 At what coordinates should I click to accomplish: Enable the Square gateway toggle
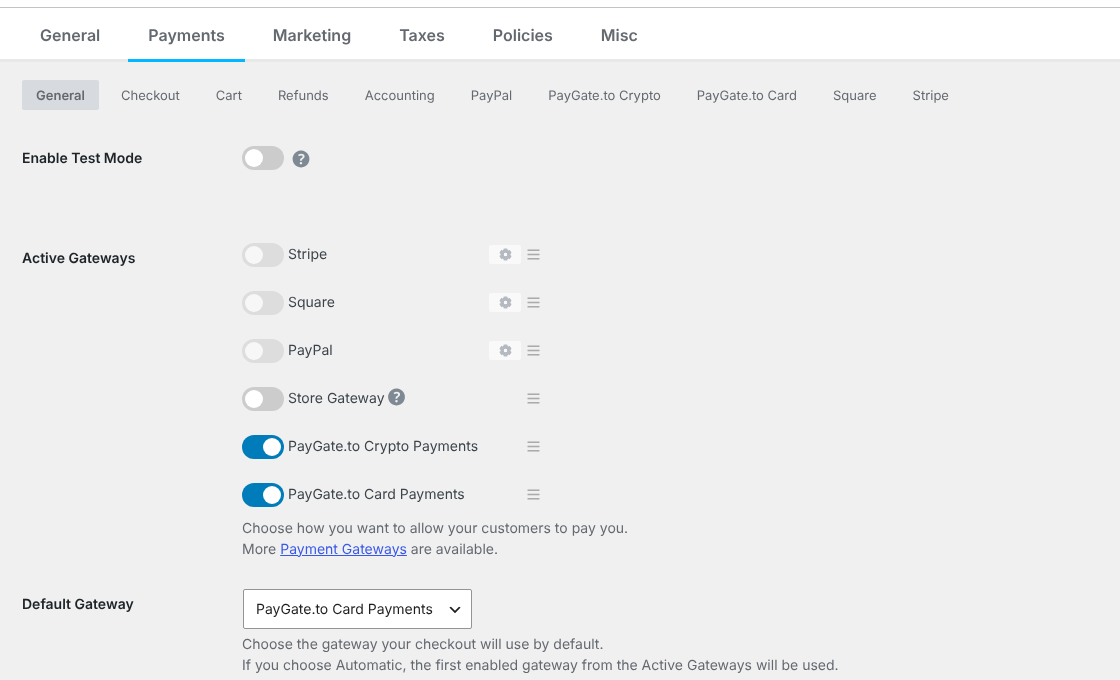click(263, 302)
